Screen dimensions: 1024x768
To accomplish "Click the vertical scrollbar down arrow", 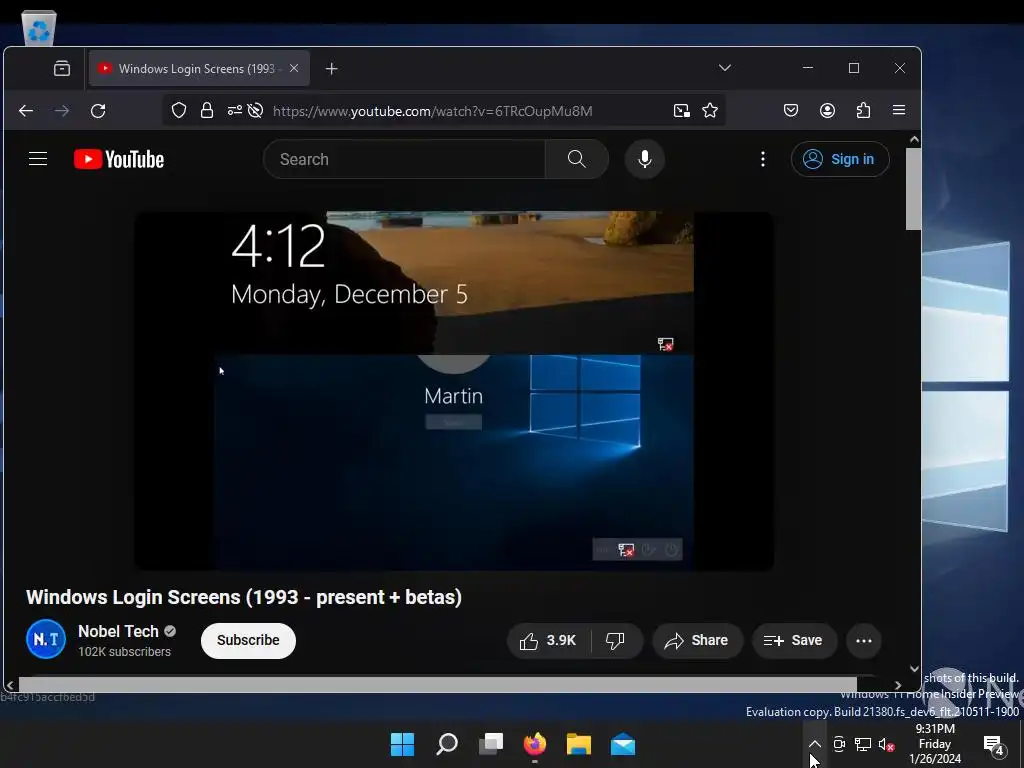I will pyautogui.click(x=914, y=669).
